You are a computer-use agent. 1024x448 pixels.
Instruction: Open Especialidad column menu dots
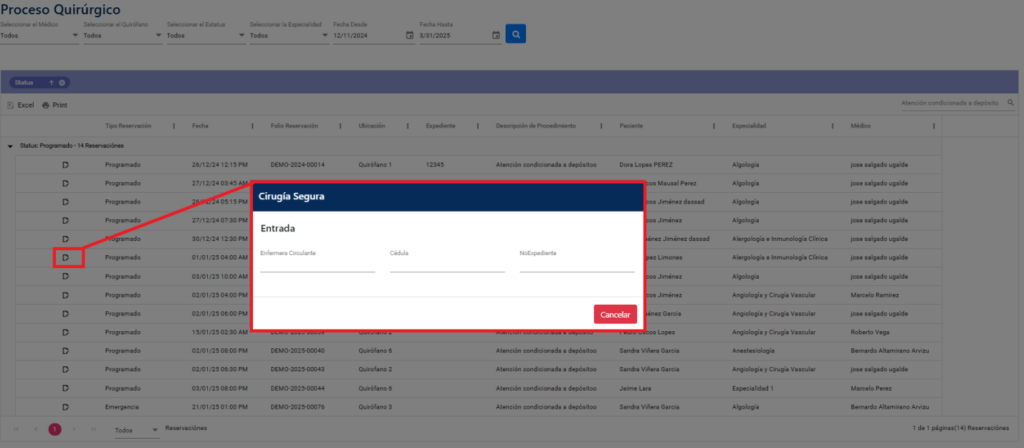tap(832, 126)
